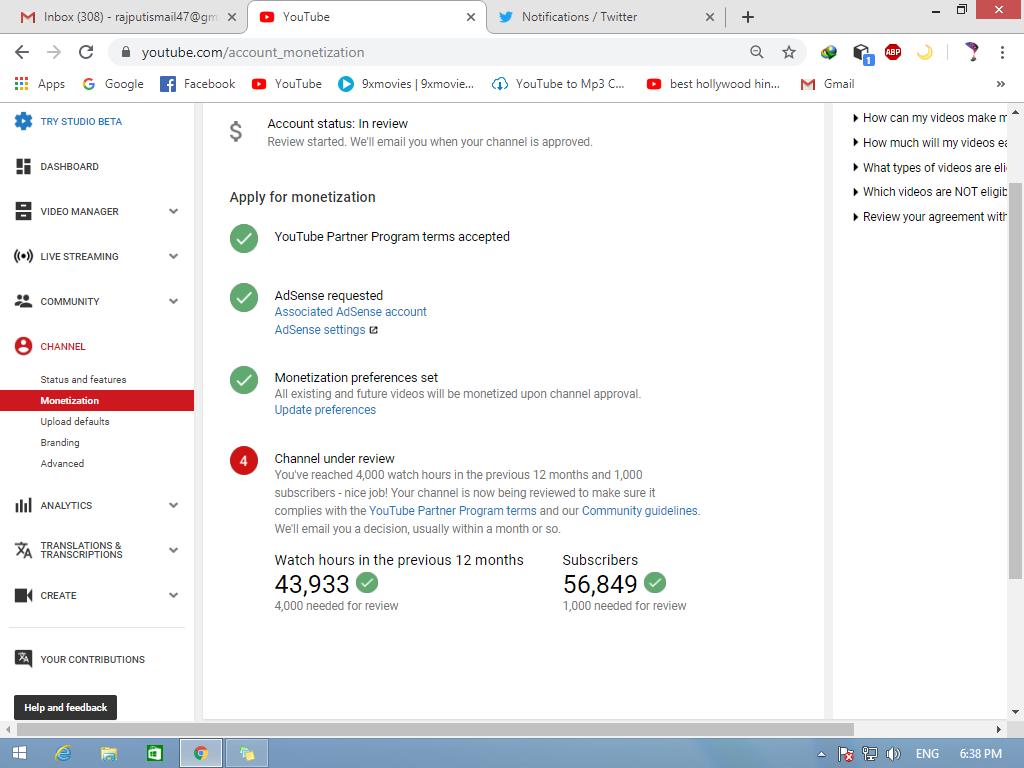The width and height of the screenshot is (1024, 768).
Task: Open Status and features submenu item
Action: tap(83, 379)
